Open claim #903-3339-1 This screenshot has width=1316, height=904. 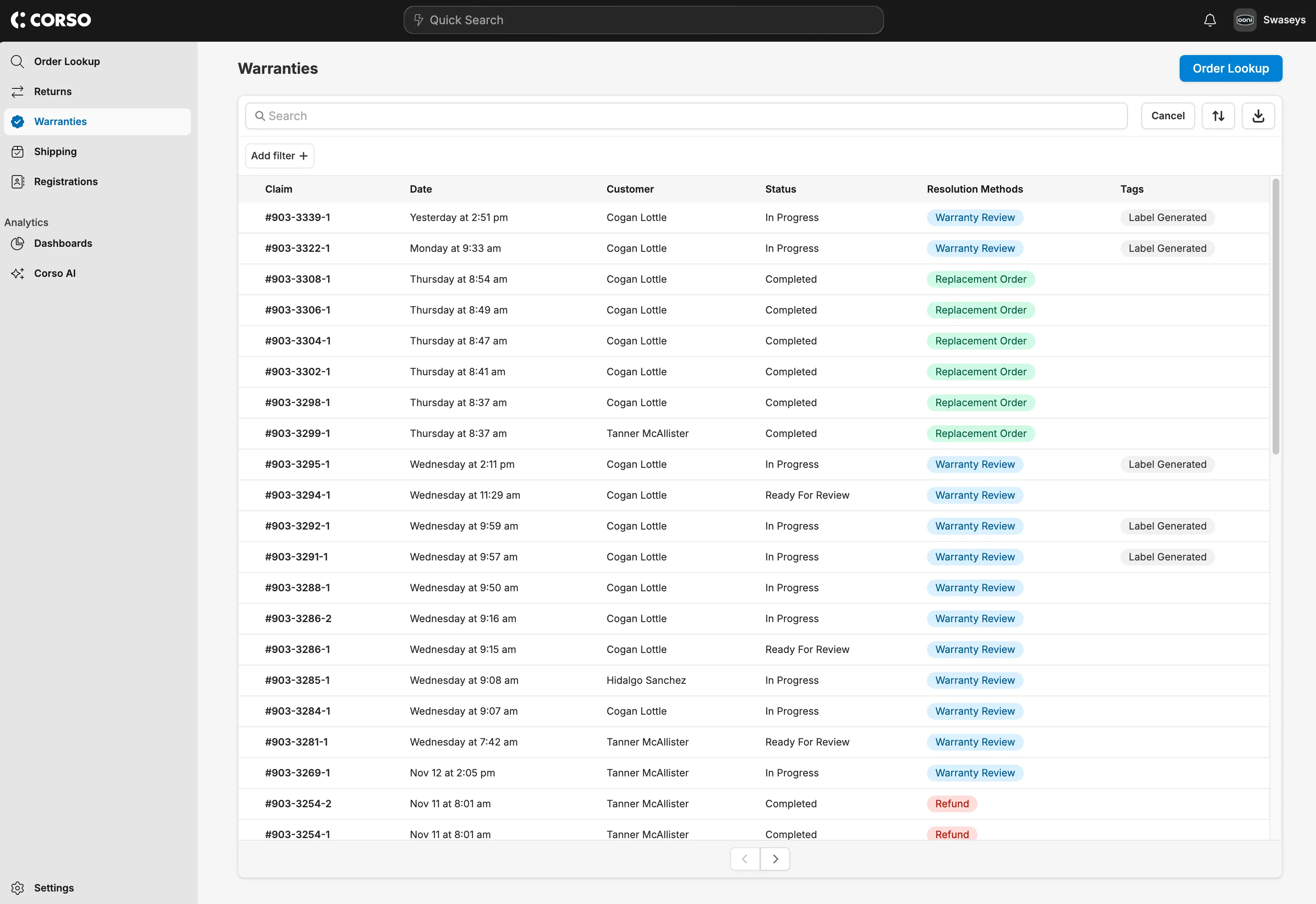[x=297, y=217]
